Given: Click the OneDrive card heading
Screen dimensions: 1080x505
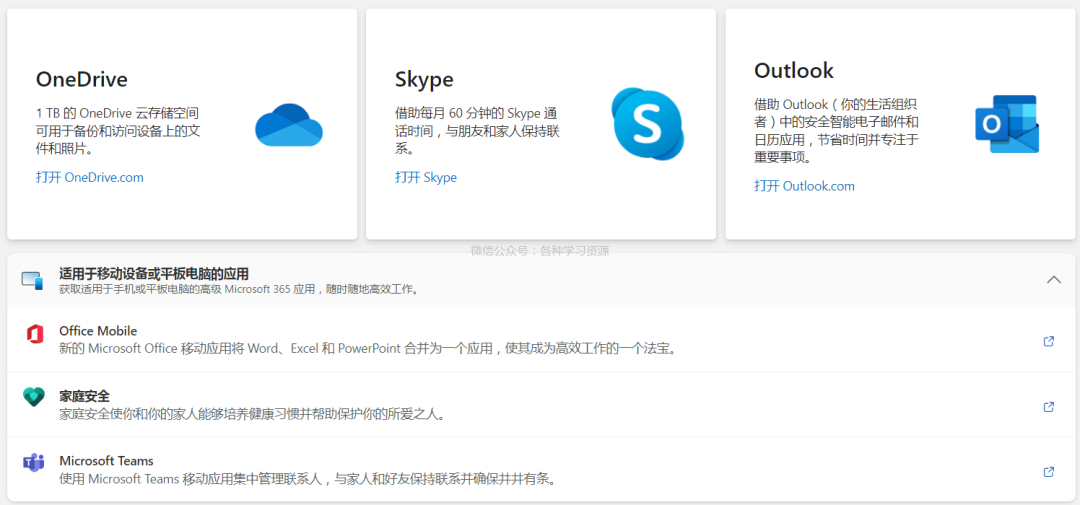Looking at the screenshot, I should pyautogui.click(x=82, y=79).
